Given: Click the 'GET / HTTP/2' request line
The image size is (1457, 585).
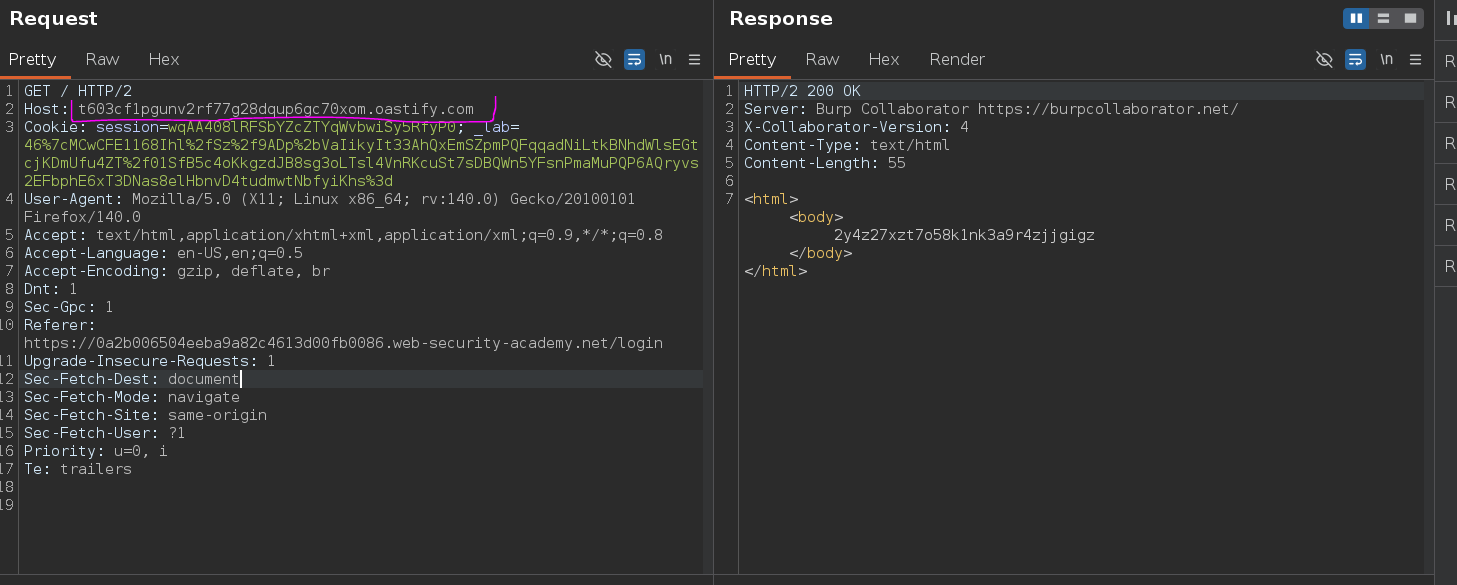Looking at the screenshot, I should coord(78,91).
